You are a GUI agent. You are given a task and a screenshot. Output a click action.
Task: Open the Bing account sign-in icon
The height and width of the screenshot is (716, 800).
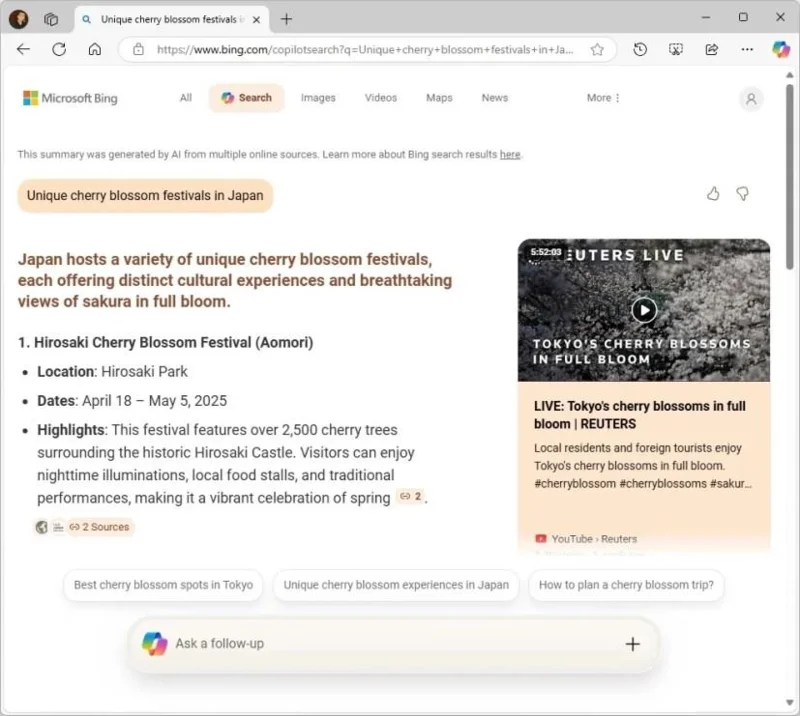pos(751,98)
